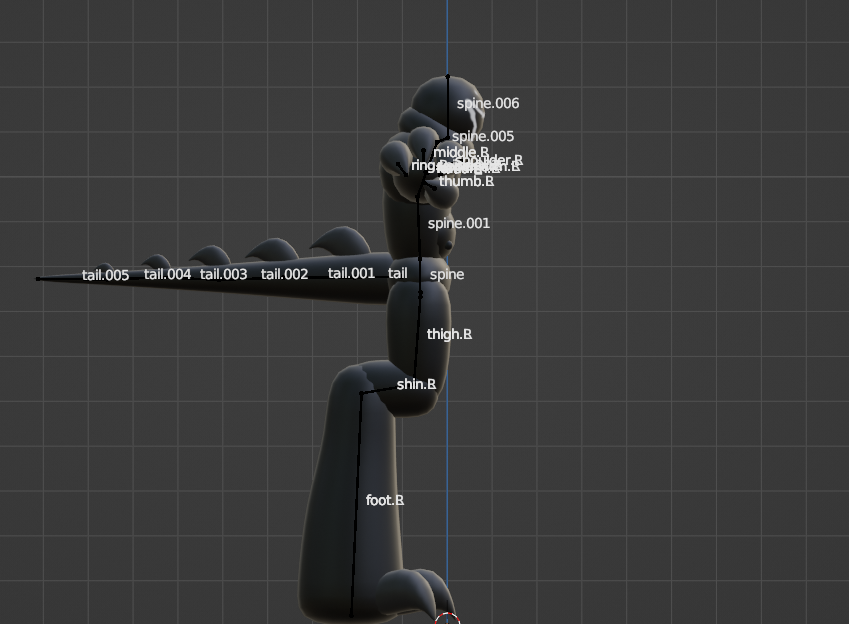Image resolution: width=849 pixels, height=624 pixels.
Task: Click the tail.004 bone label
Action: click(x=167, y=275)
